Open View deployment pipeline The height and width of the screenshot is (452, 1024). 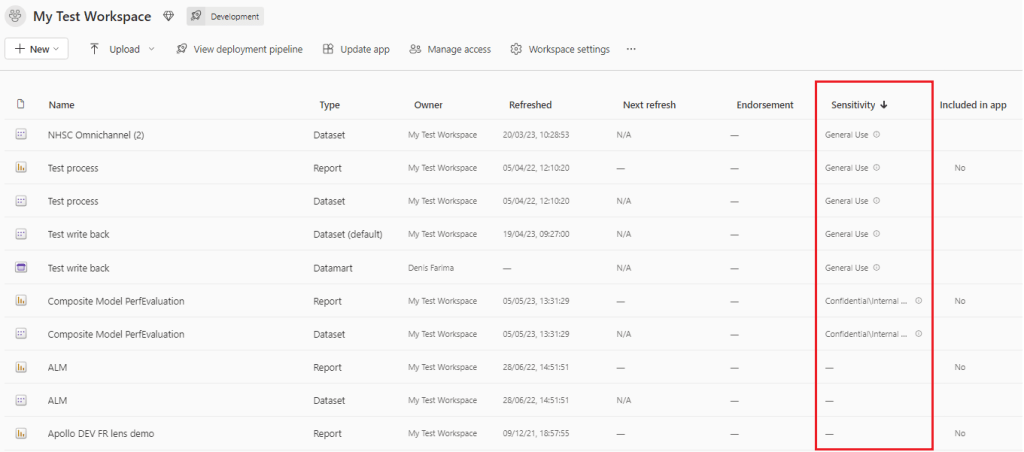point(239,49)
